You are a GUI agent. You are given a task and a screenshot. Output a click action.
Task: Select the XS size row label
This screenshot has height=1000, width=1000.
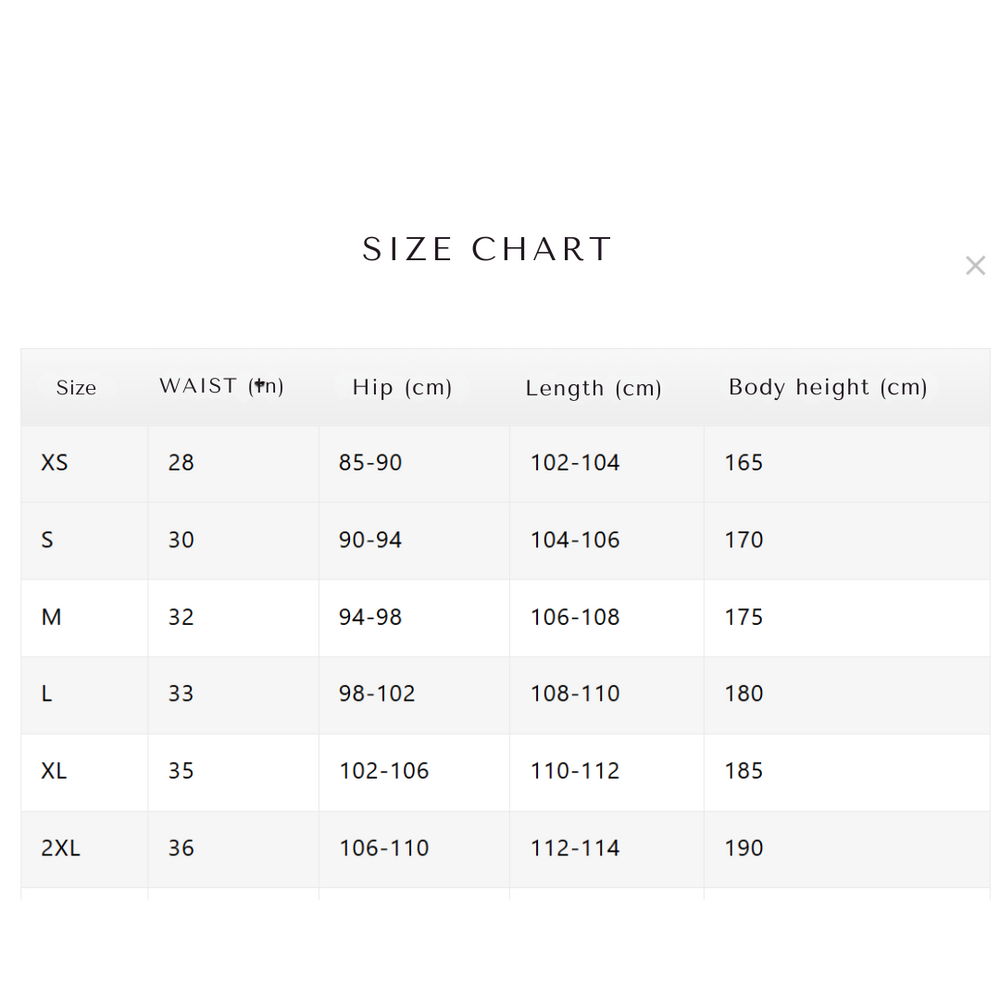point(55,463)
